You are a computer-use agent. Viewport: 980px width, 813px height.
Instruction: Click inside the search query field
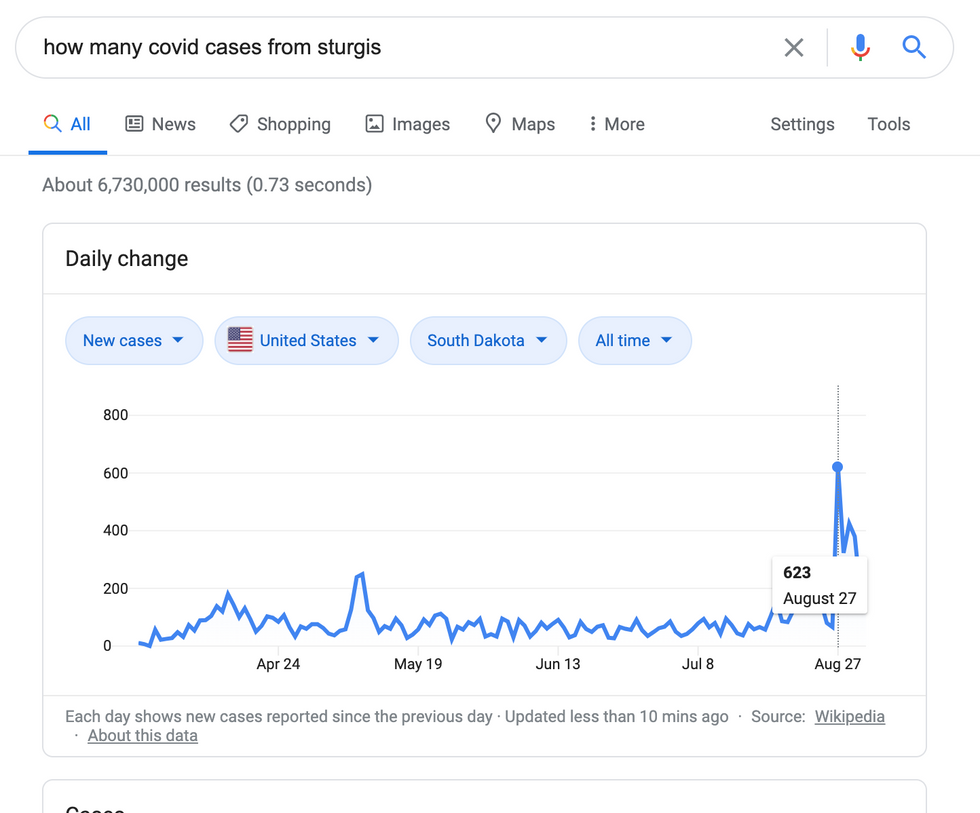coord(400,47)
